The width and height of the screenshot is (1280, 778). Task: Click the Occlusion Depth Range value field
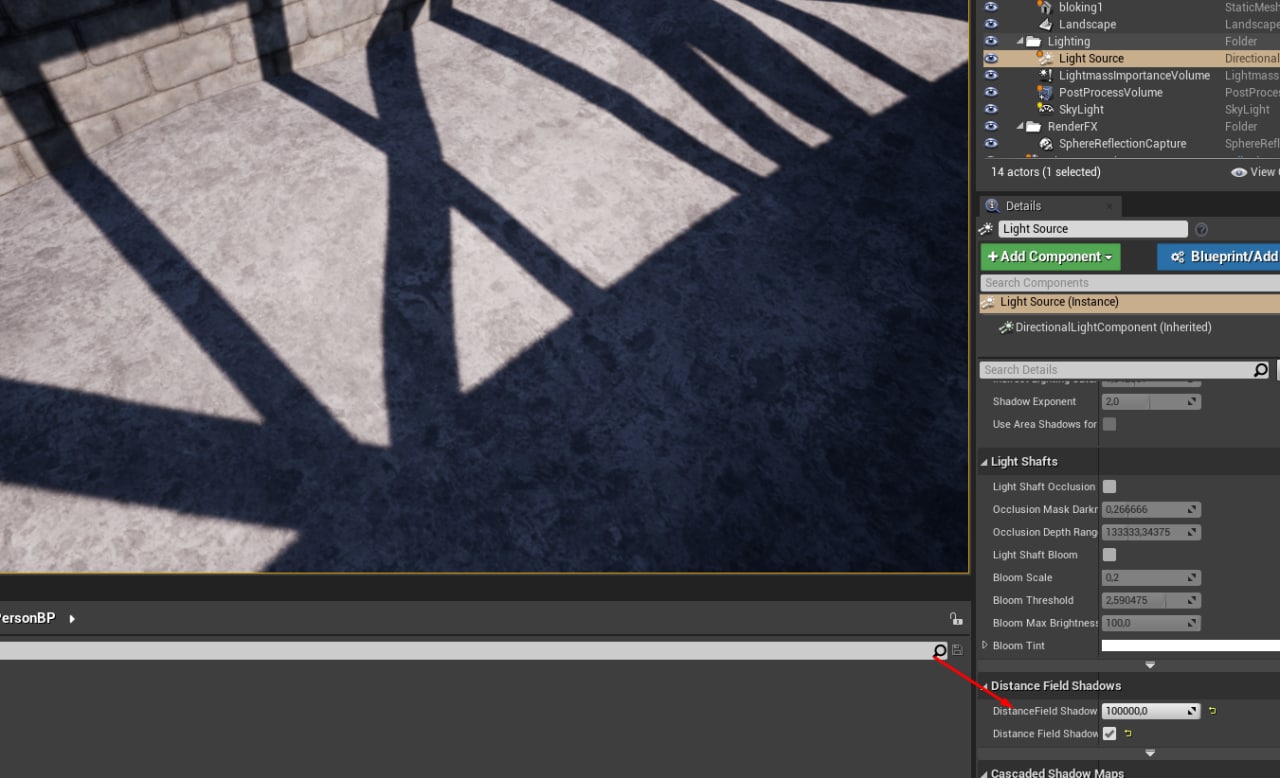coord(1151,532)
